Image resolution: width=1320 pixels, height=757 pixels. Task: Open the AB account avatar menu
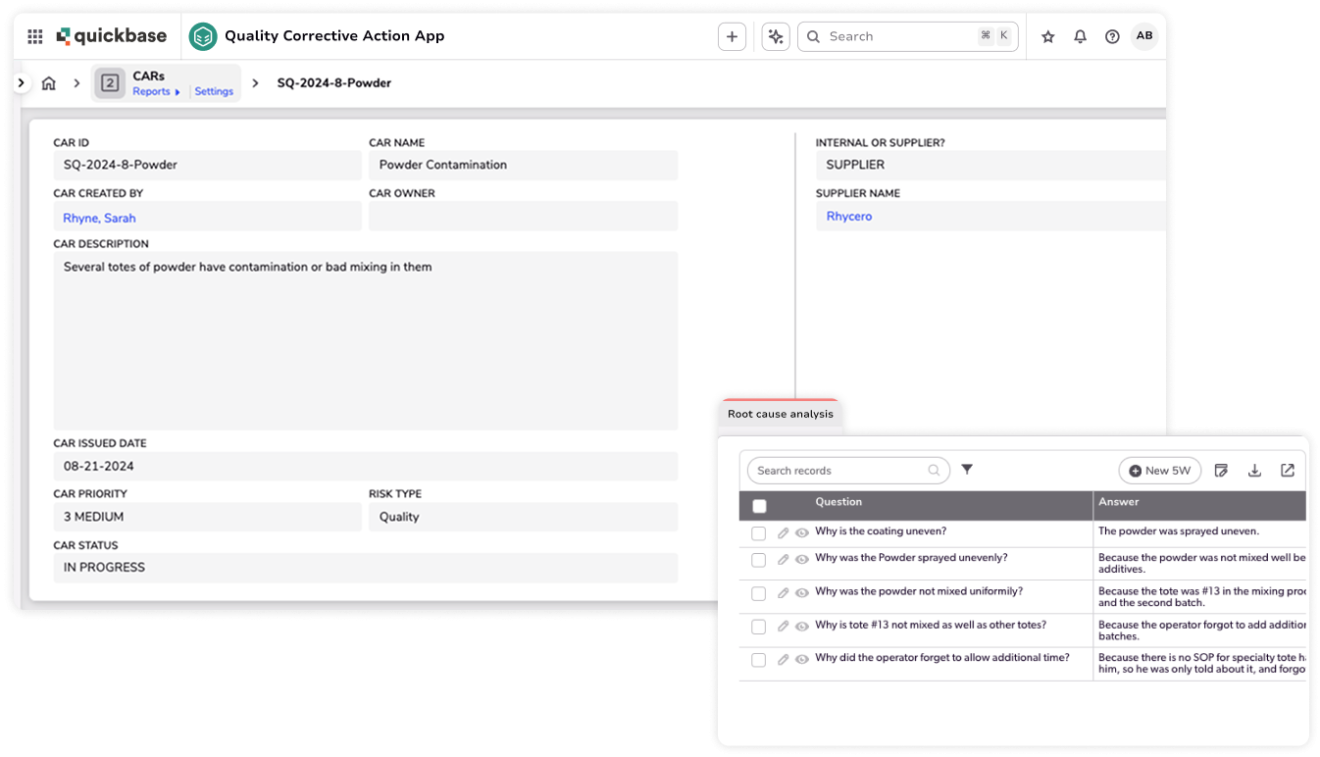(1144, 36)
